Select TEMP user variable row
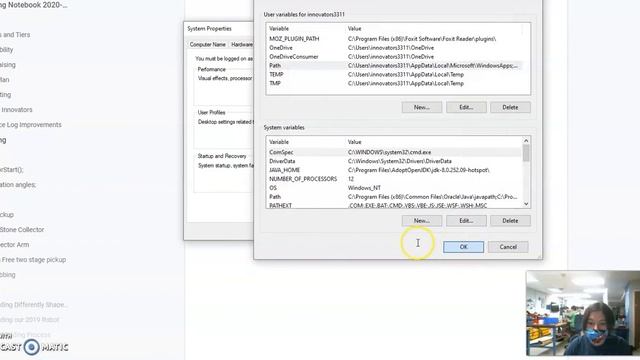 (394, 75)
